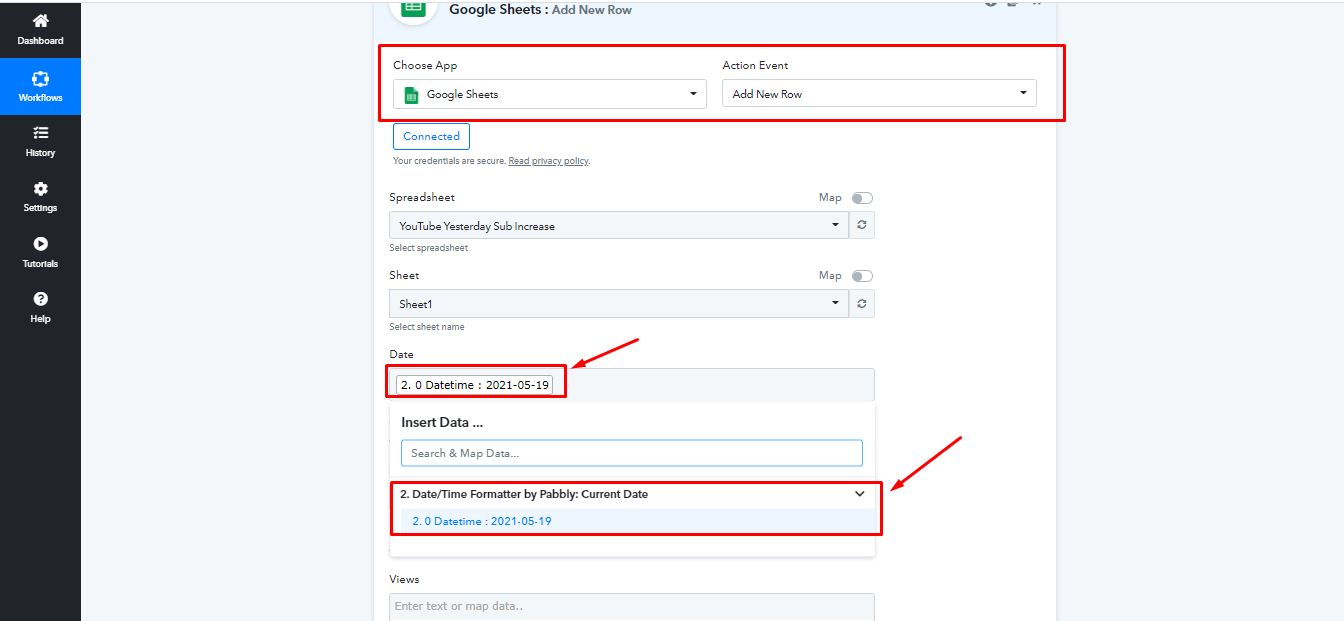Open the Choose App dropdown

(550, 94)
